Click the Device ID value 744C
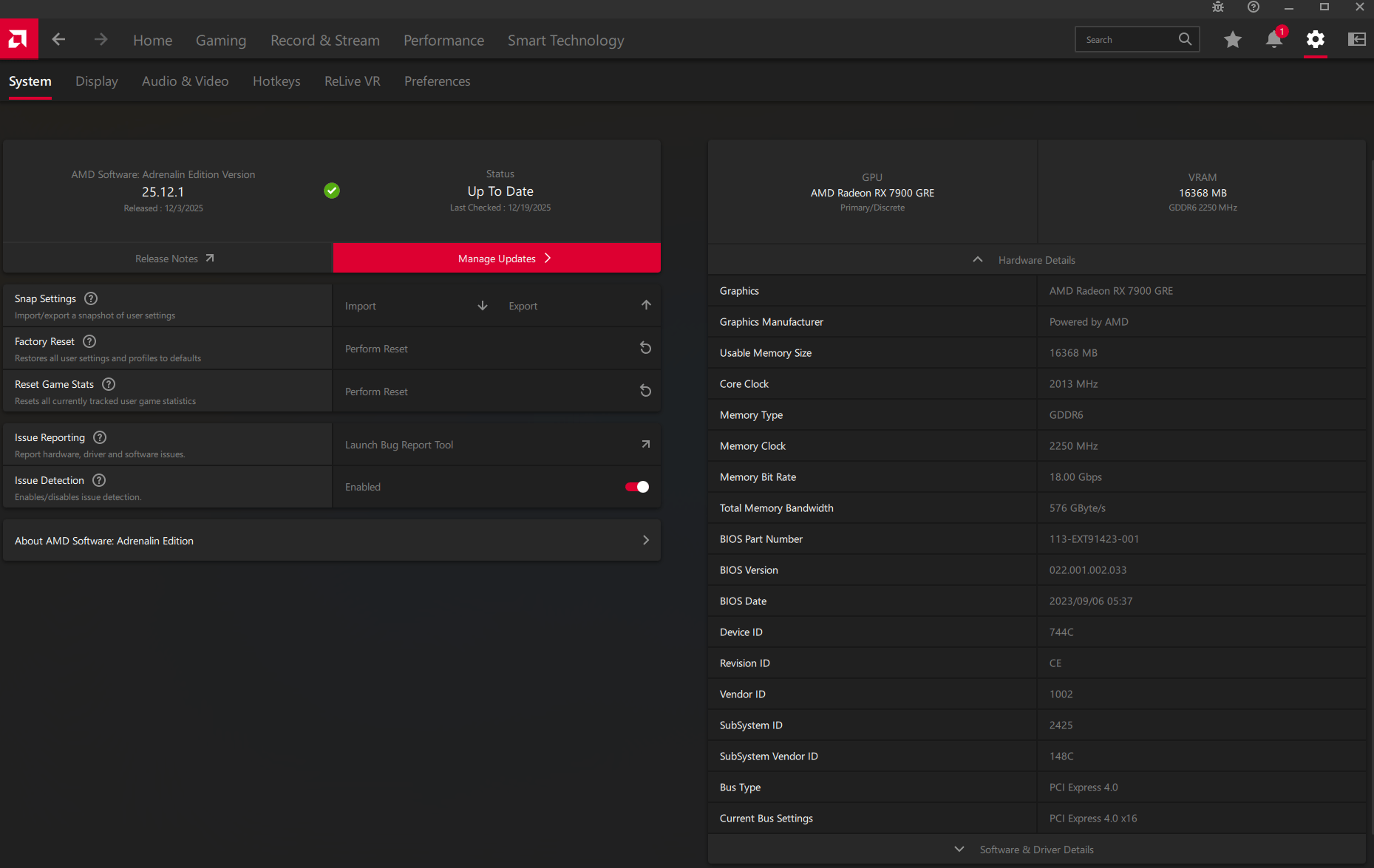The image size is (1374, 868). tap(1061, 632)
